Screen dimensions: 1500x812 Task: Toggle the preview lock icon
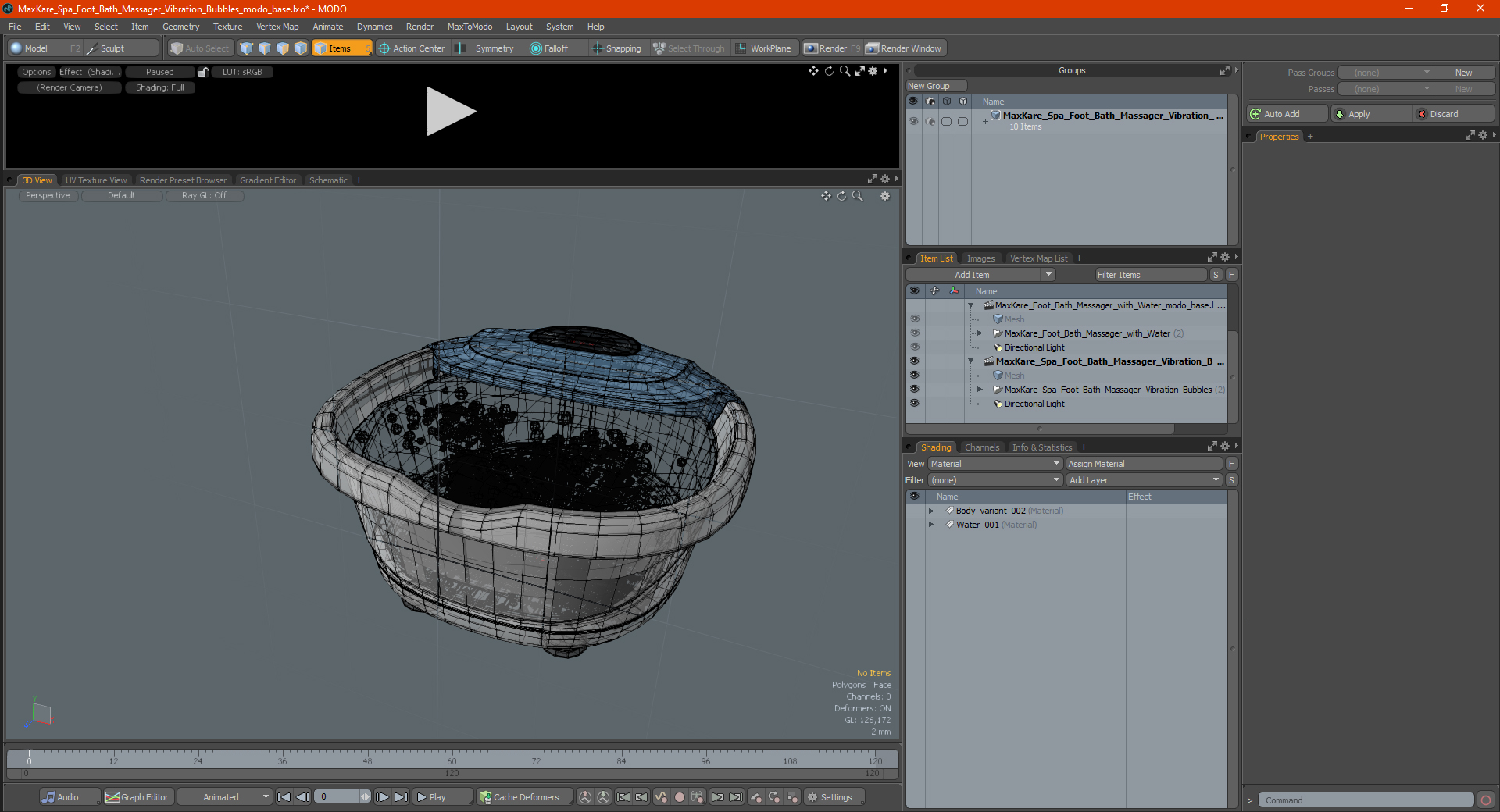pos(203,72)
